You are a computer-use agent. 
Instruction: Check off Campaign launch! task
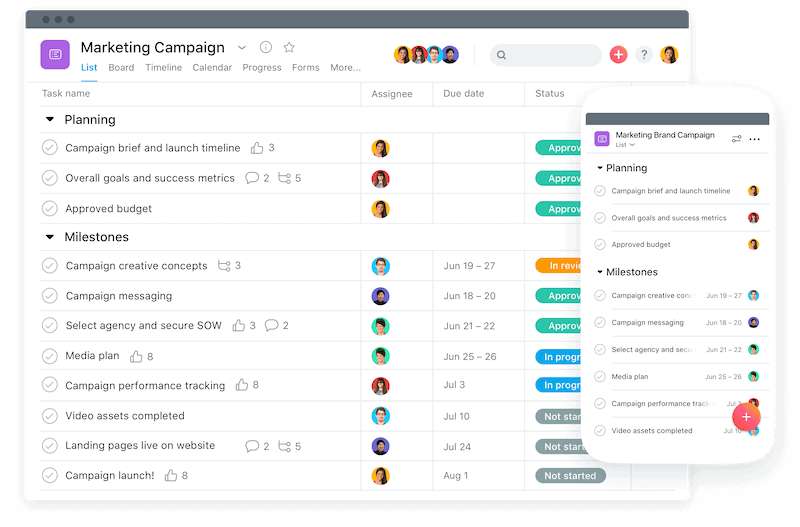pos(49,475)
